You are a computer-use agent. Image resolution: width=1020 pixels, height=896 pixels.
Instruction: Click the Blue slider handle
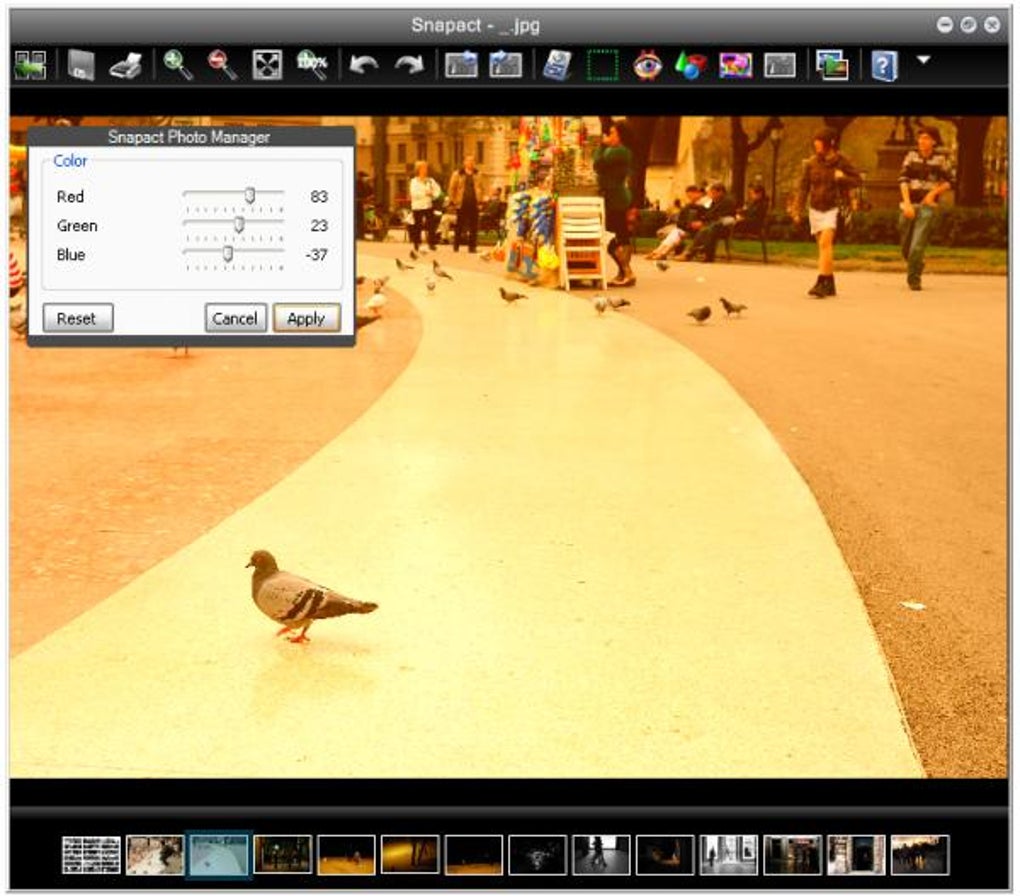[228, 254]
